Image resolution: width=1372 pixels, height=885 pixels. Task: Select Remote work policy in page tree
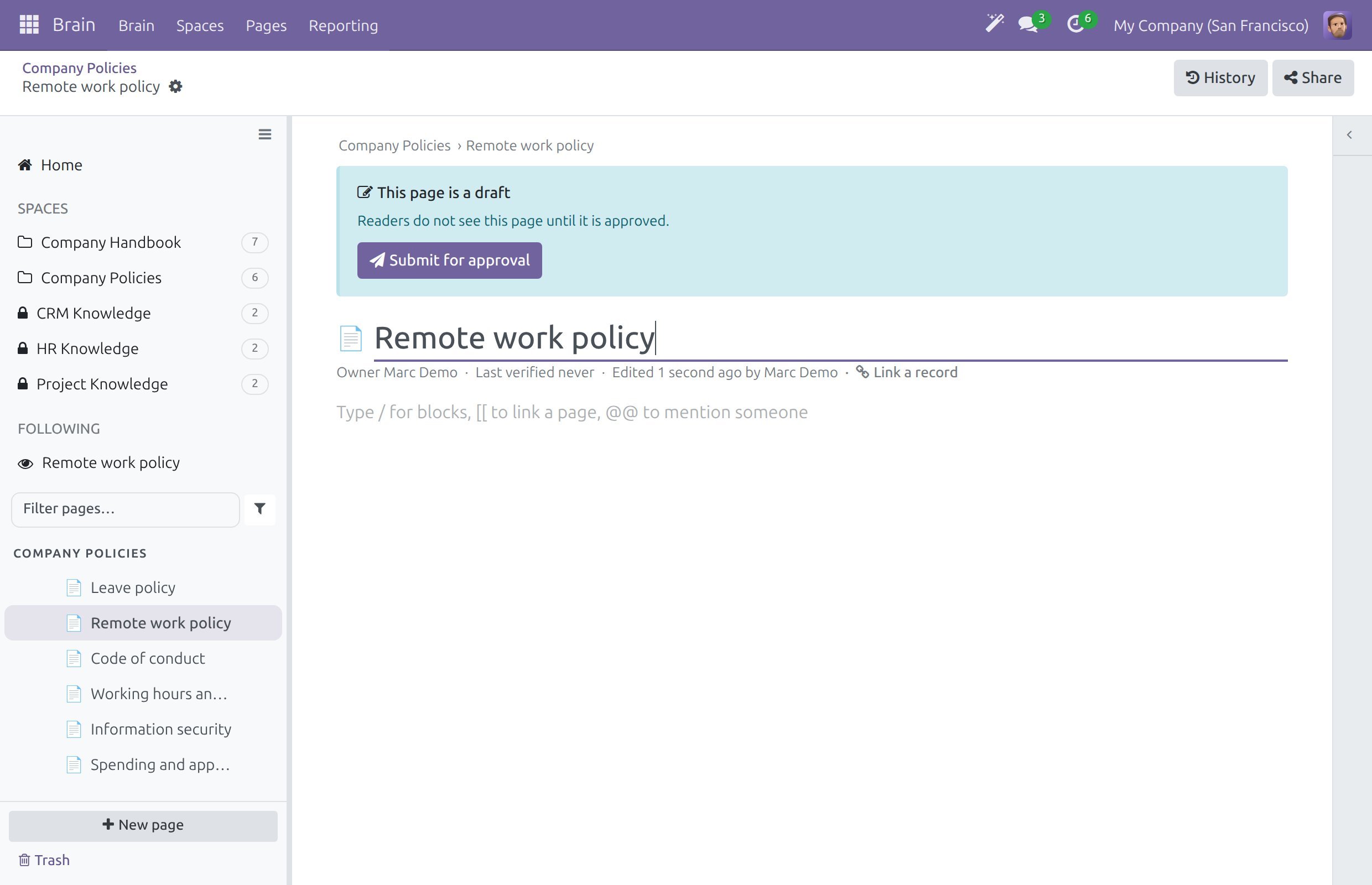pyautogui.click(x=143, y=623)
